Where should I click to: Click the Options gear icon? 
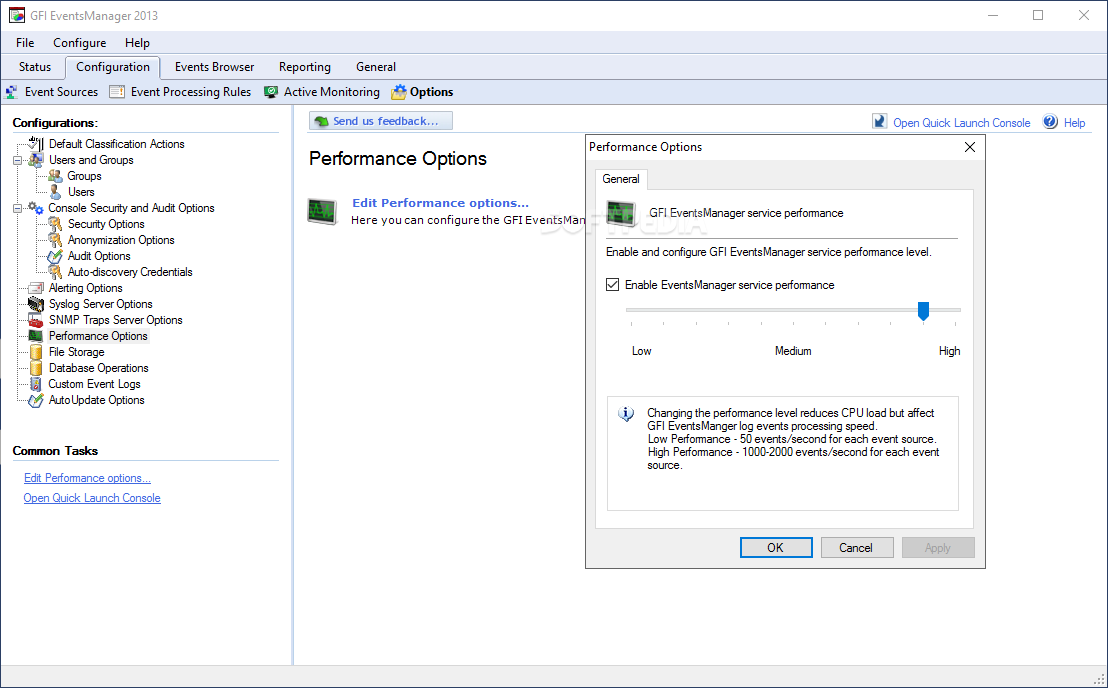[399, 92]
